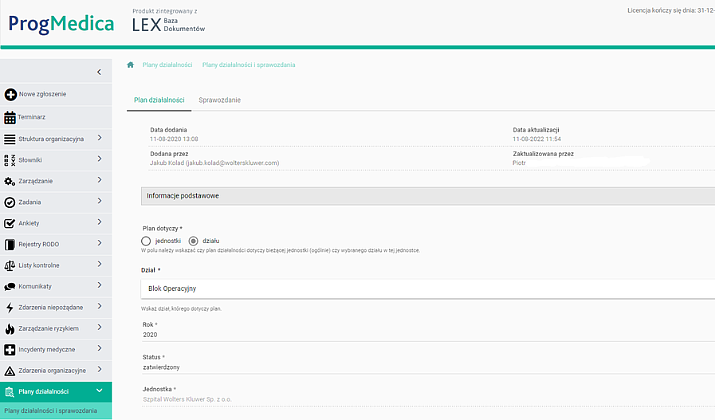Click the Incydenty medyczne icon
The image size is (715, 420).
[x=11, y=350]
